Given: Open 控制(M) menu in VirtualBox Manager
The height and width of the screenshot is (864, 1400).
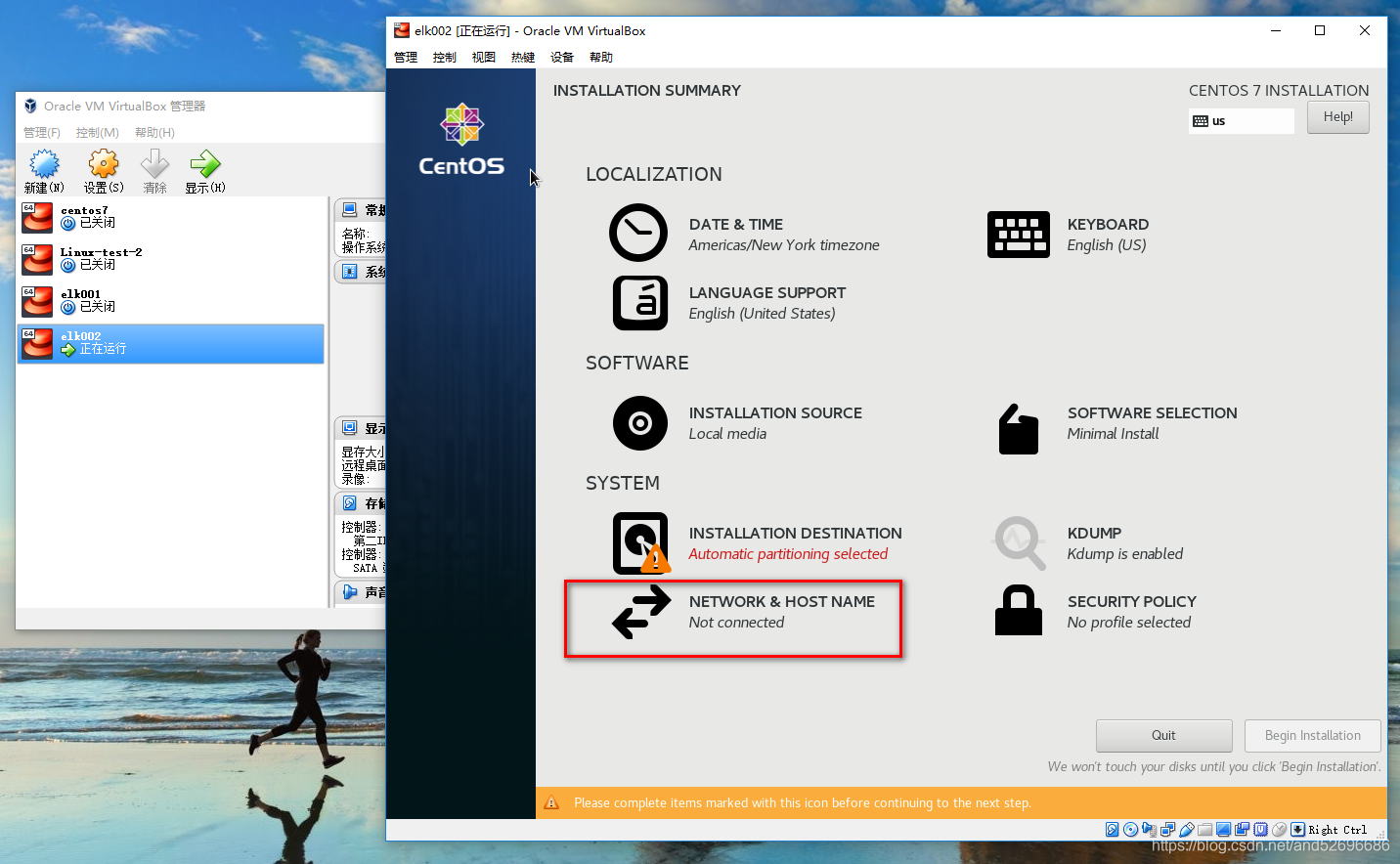Looking at the screenshot, I should [98, 132].
